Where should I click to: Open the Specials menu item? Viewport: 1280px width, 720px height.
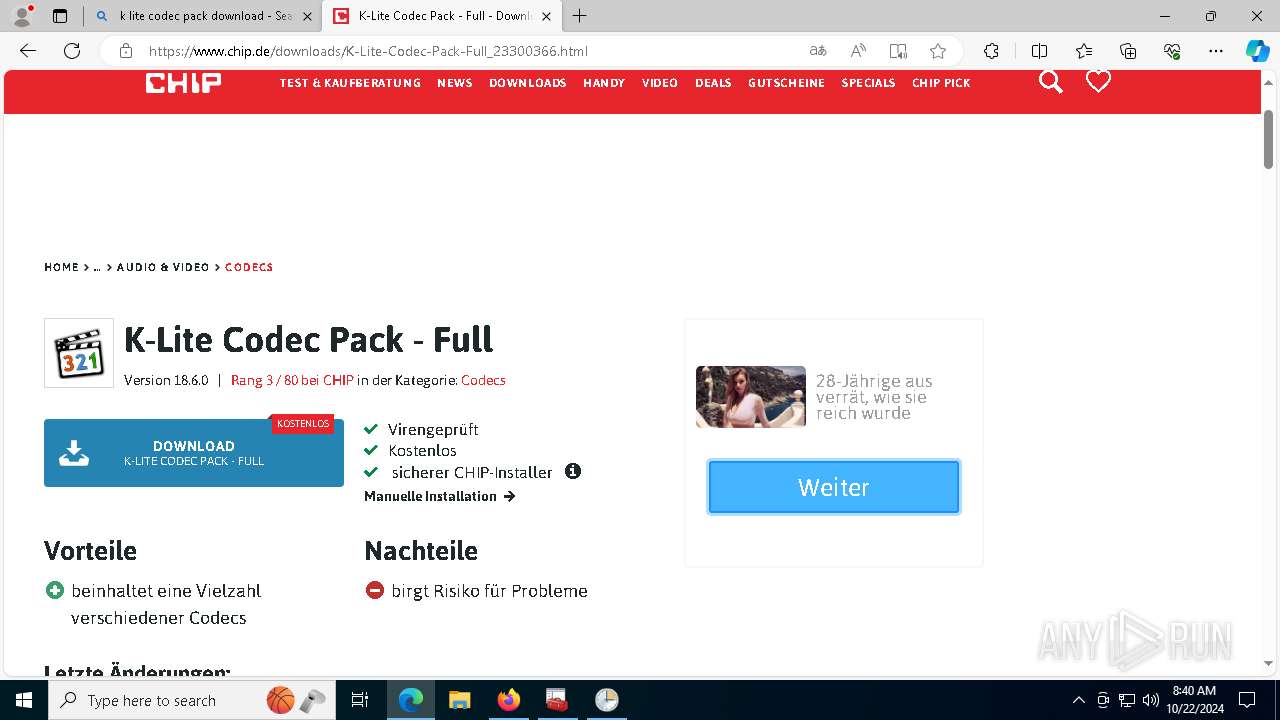click(x=868, y=83)
